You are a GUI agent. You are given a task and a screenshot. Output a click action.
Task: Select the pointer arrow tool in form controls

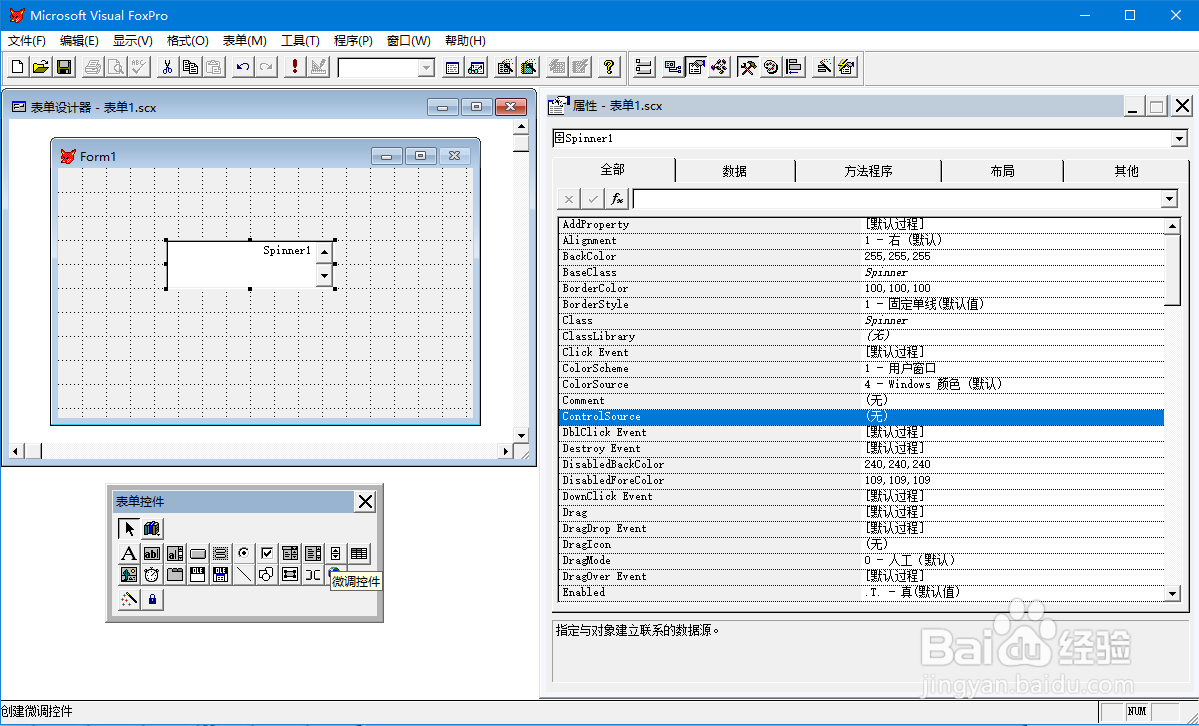click(128, 529)
